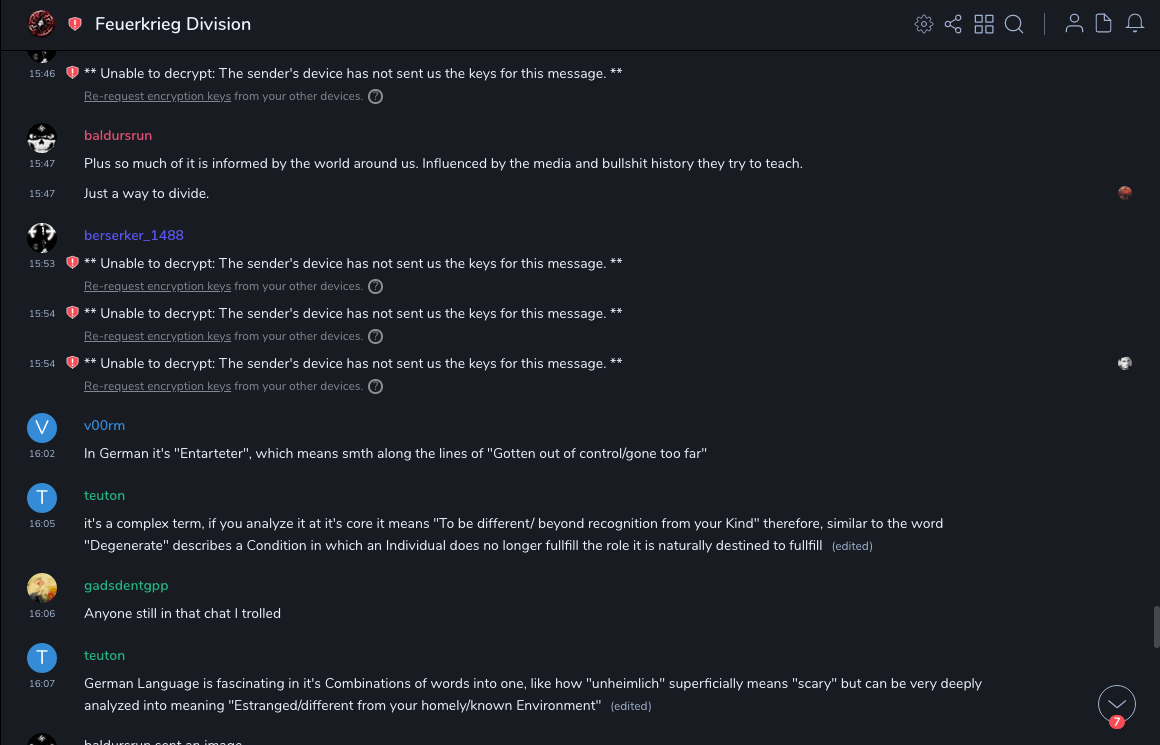The image size is (1160, 745).
Task: Open the files panel icon
Action: point(1104,24)
